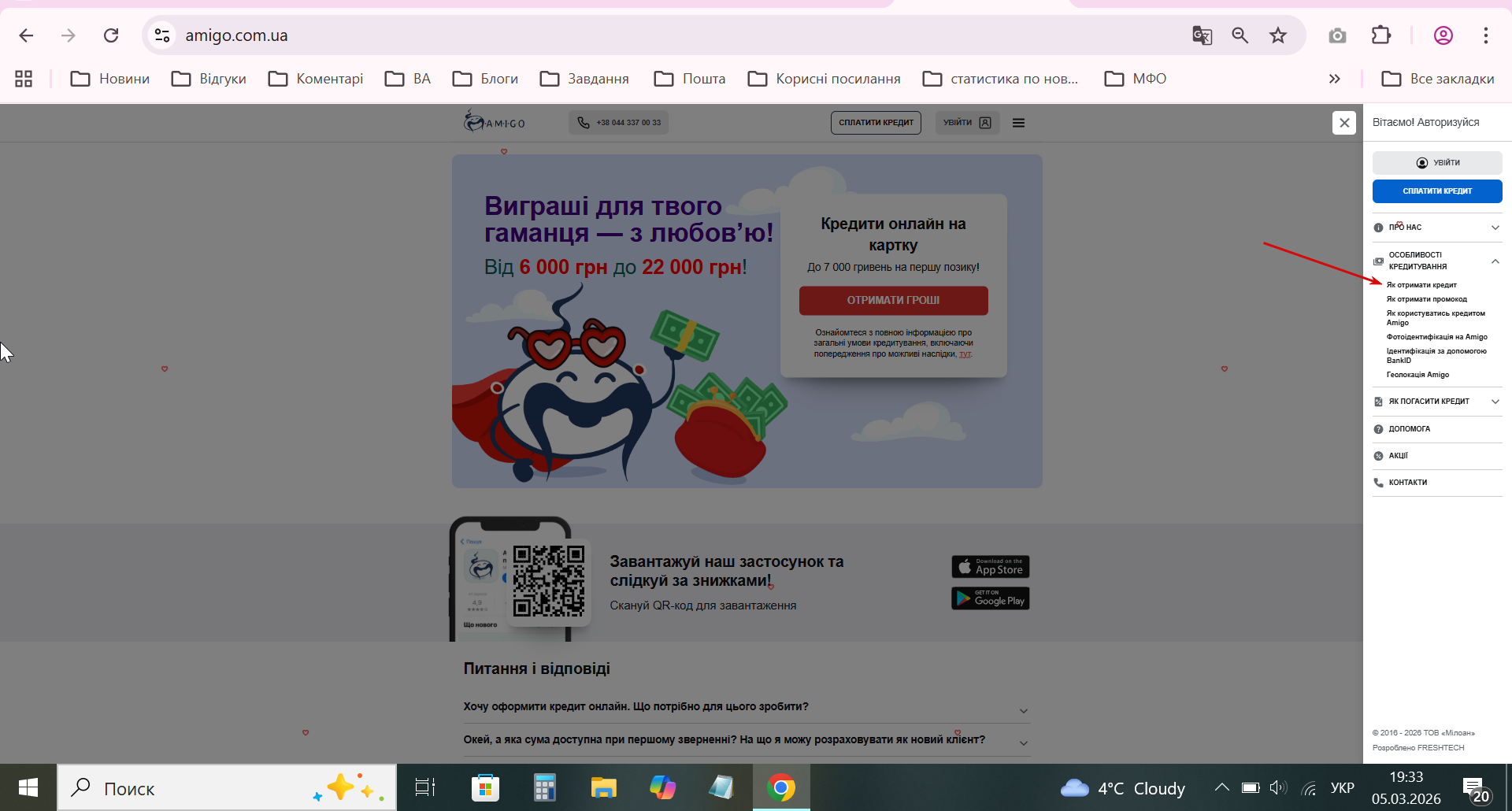Viewport: 1512px width, 811px height.
Task: Click the App Store download badge
Action: [x=990, y=567]
